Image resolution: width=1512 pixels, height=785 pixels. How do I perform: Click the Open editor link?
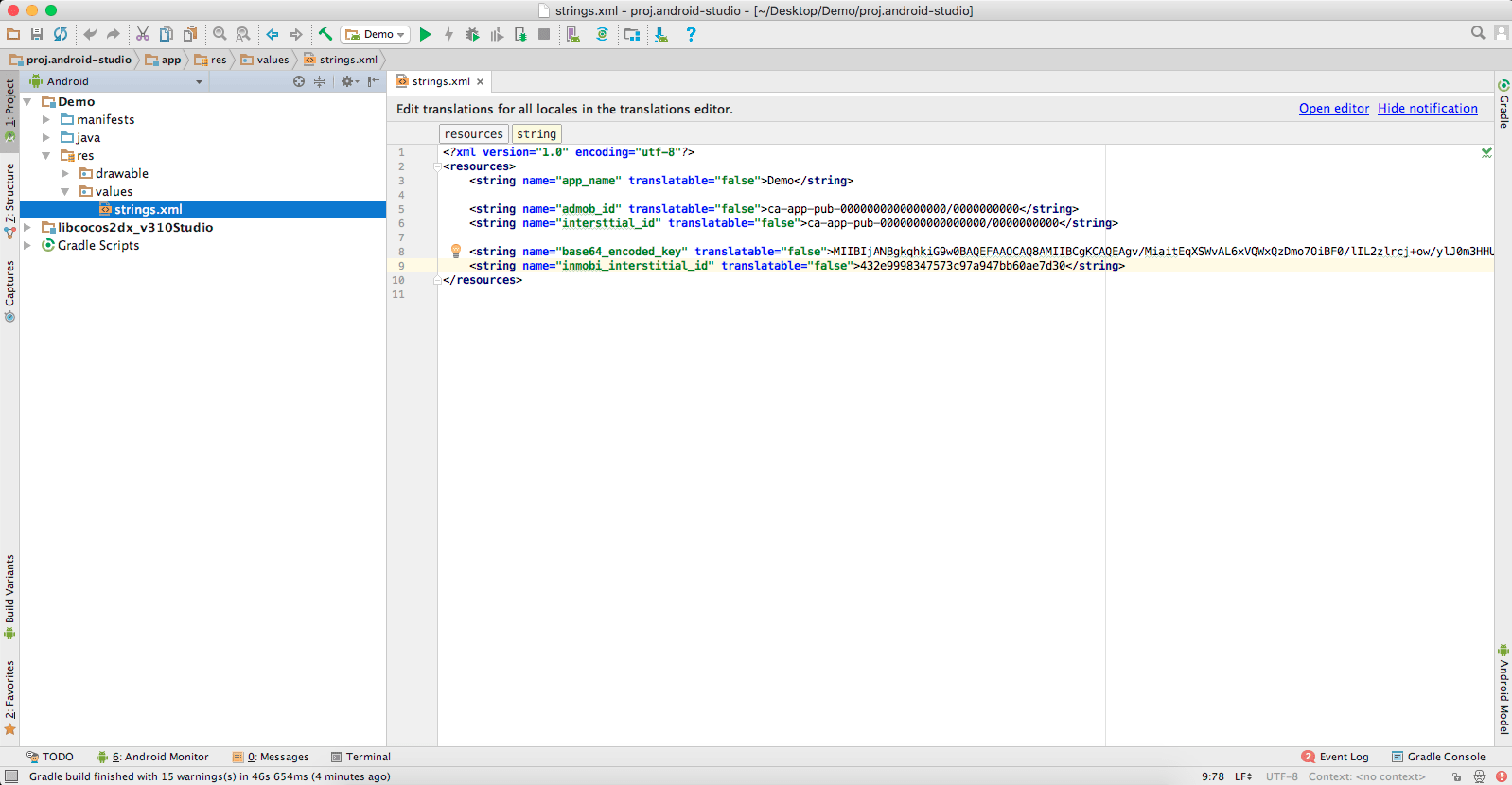tap(1333, 109)
